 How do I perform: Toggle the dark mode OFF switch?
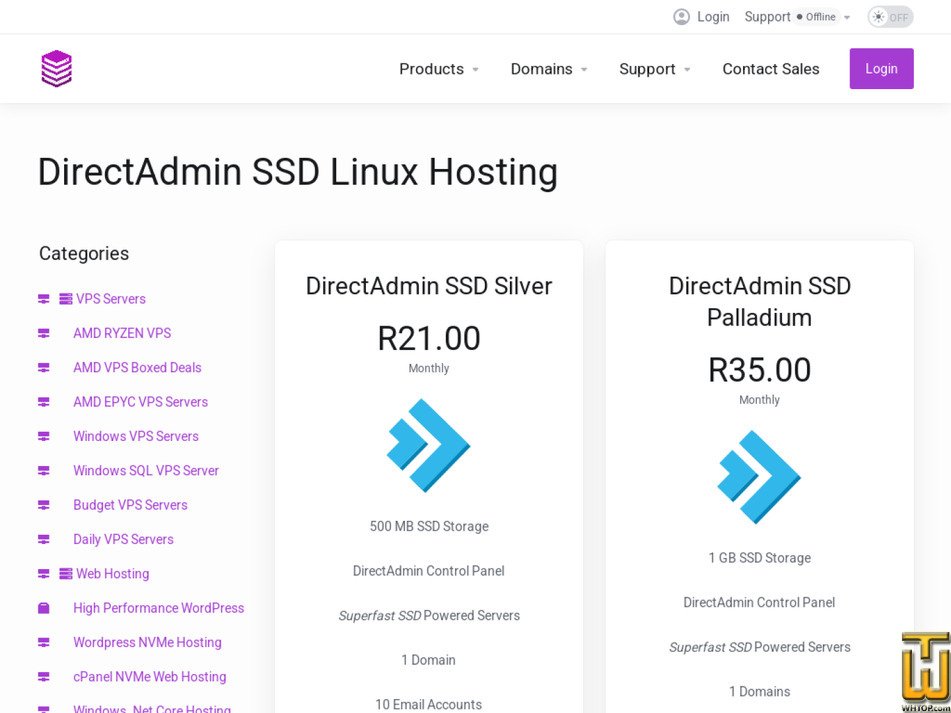[x=890, y=17]
